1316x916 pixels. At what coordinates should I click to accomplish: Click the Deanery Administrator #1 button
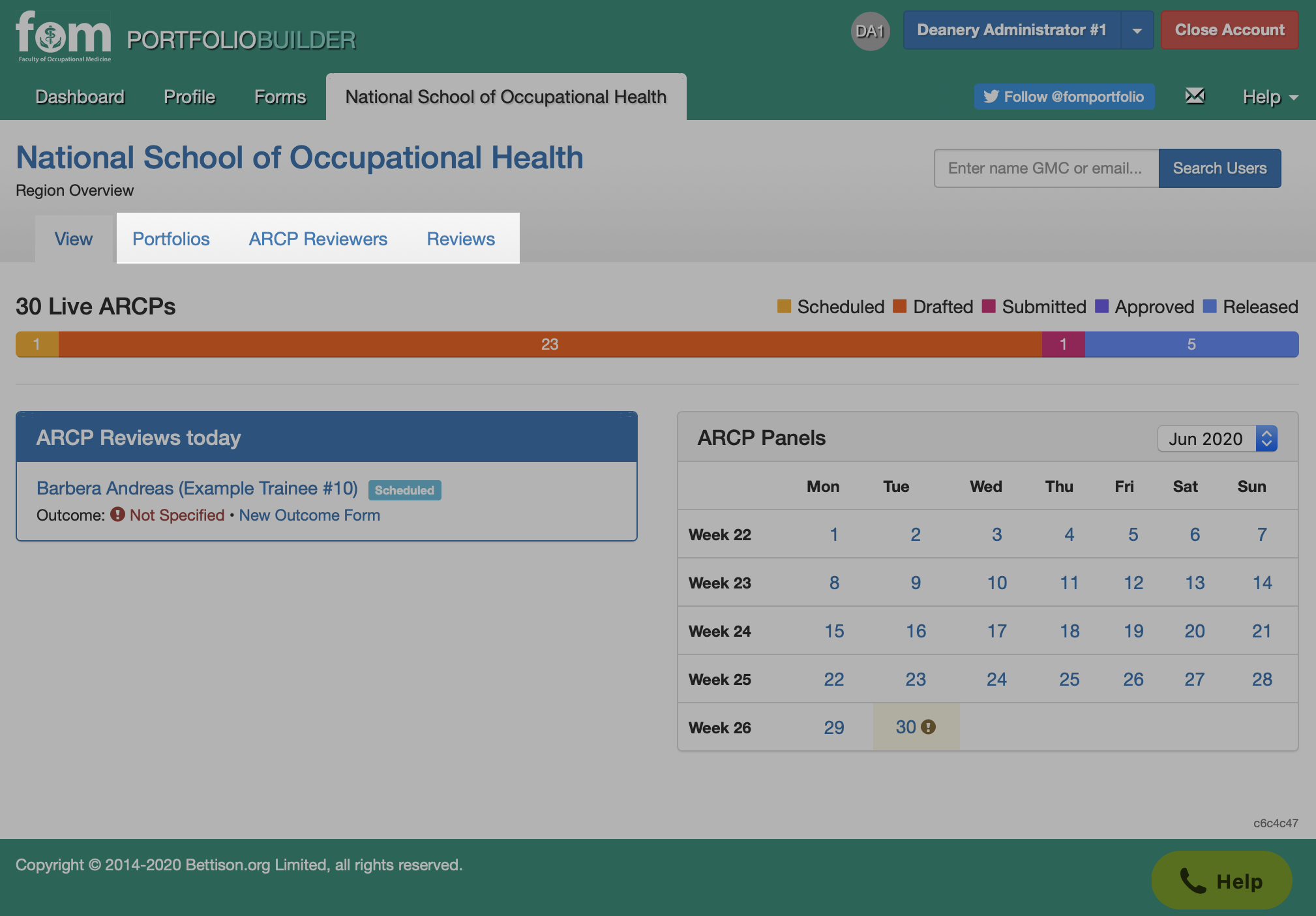(1011, 30)
